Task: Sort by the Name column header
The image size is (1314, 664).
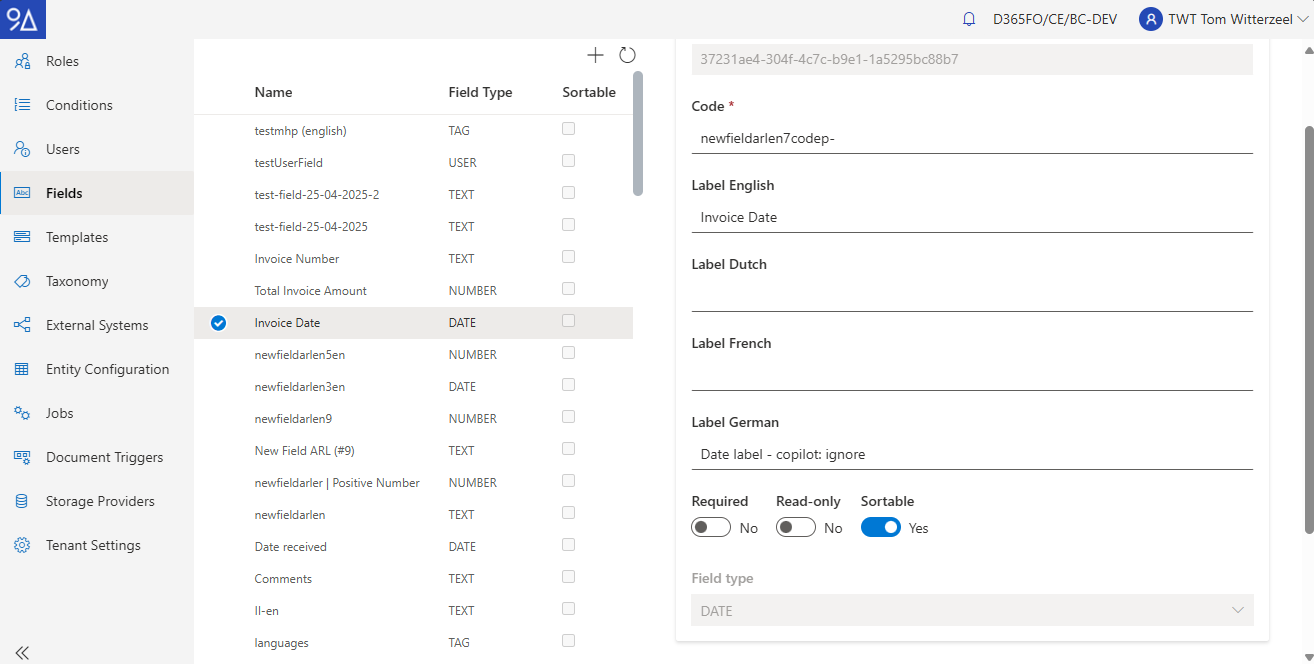Action: tap(274, 92)
